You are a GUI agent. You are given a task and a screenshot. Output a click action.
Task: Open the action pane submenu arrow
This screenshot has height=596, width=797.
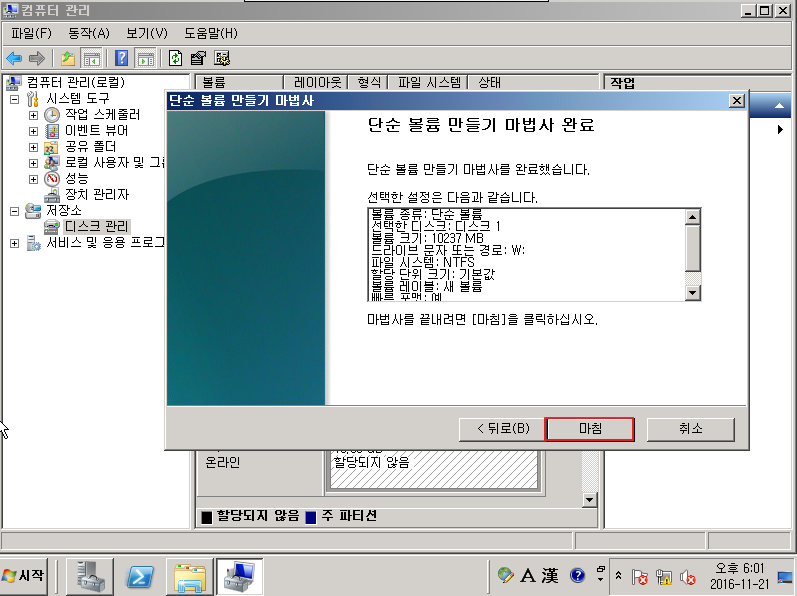pos(780,130)
